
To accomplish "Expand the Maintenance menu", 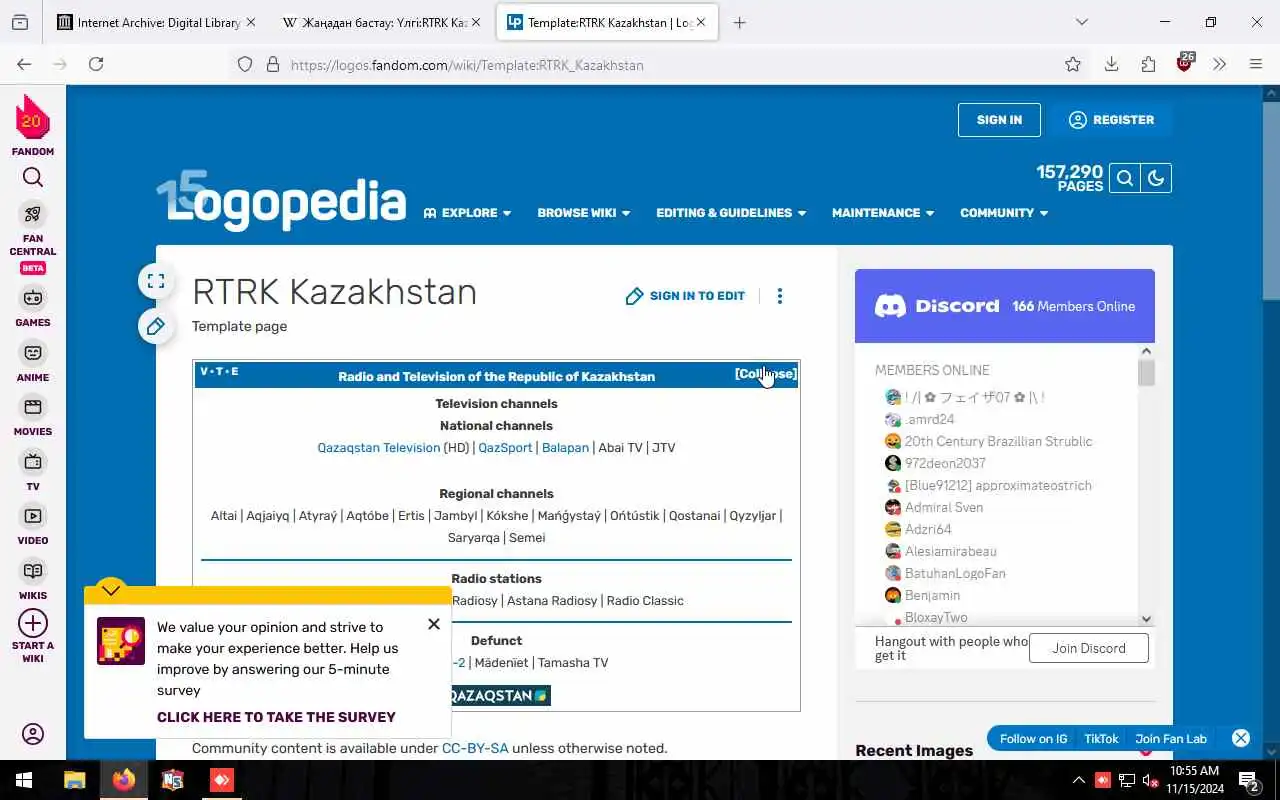I will pyautogui.click(x=883, y=213).
